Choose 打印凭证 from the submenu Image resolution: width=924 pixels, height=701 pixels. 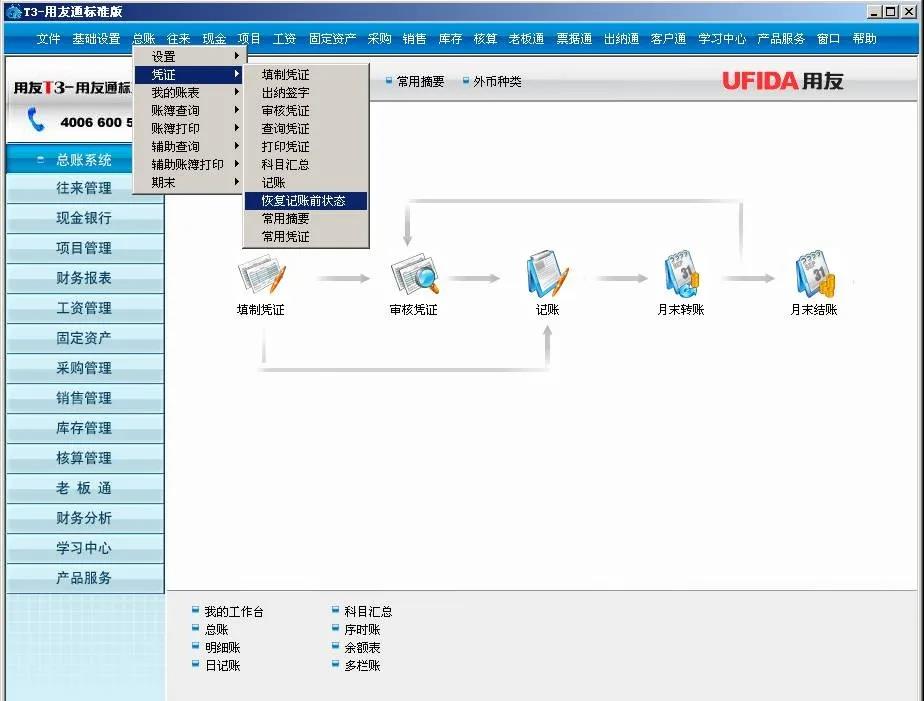click(x=306, y=146)
